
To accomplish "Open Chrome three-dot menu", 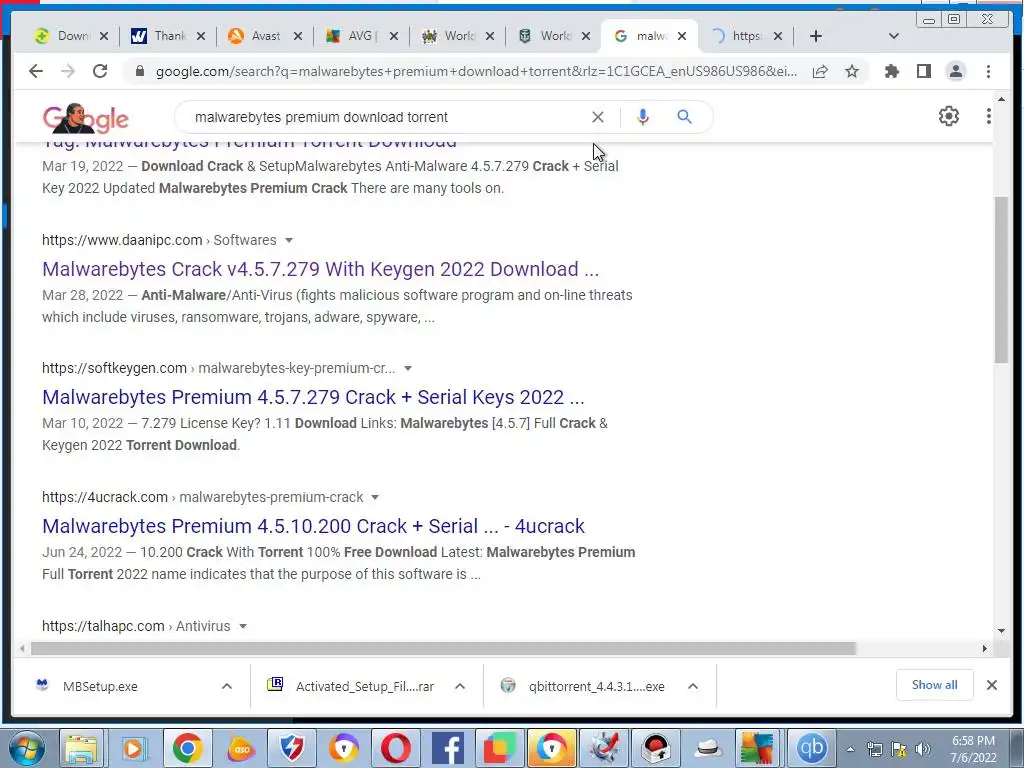I will (988, 71).
